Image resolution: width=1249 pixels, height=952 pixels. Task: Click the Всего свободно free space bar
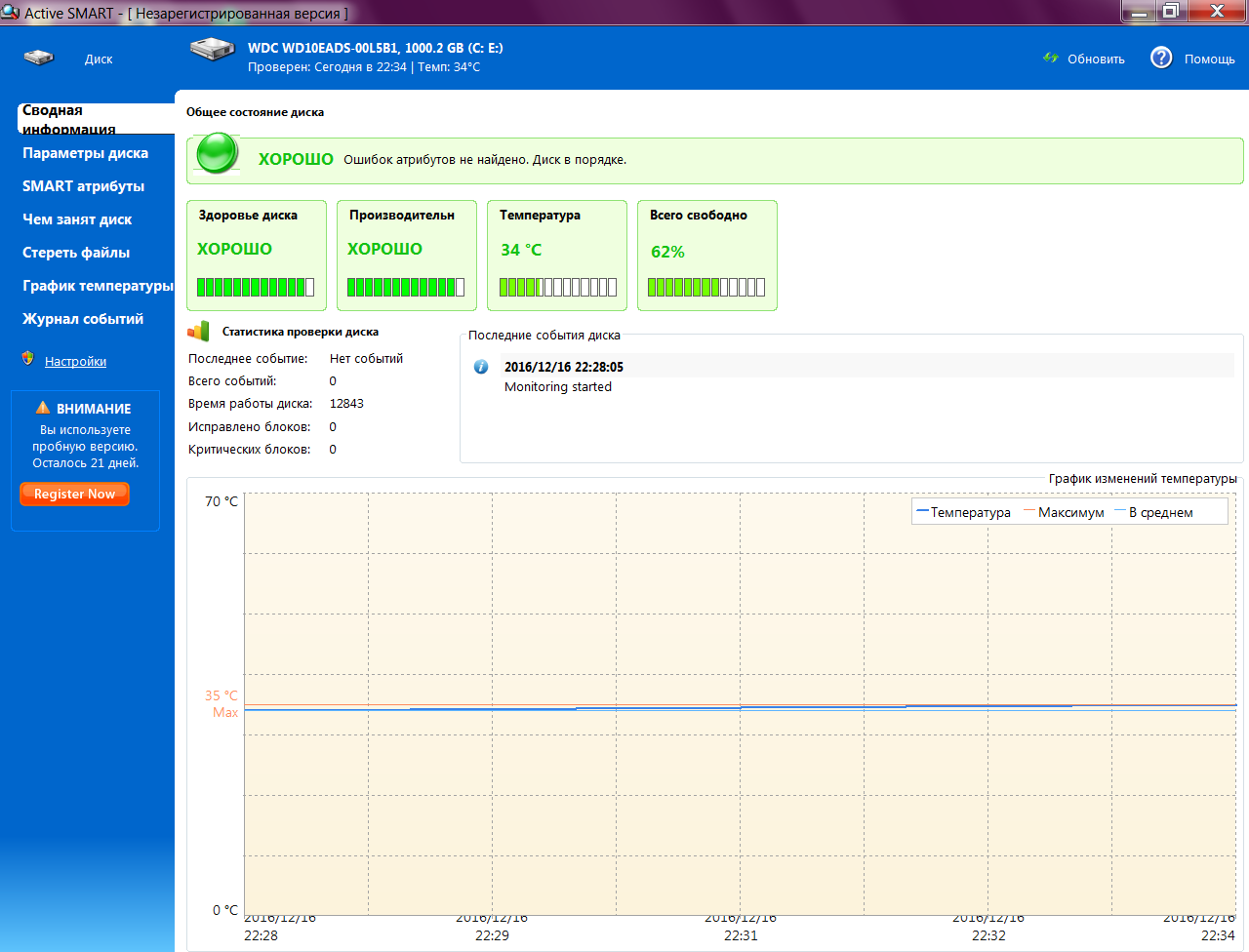point(706,287)
